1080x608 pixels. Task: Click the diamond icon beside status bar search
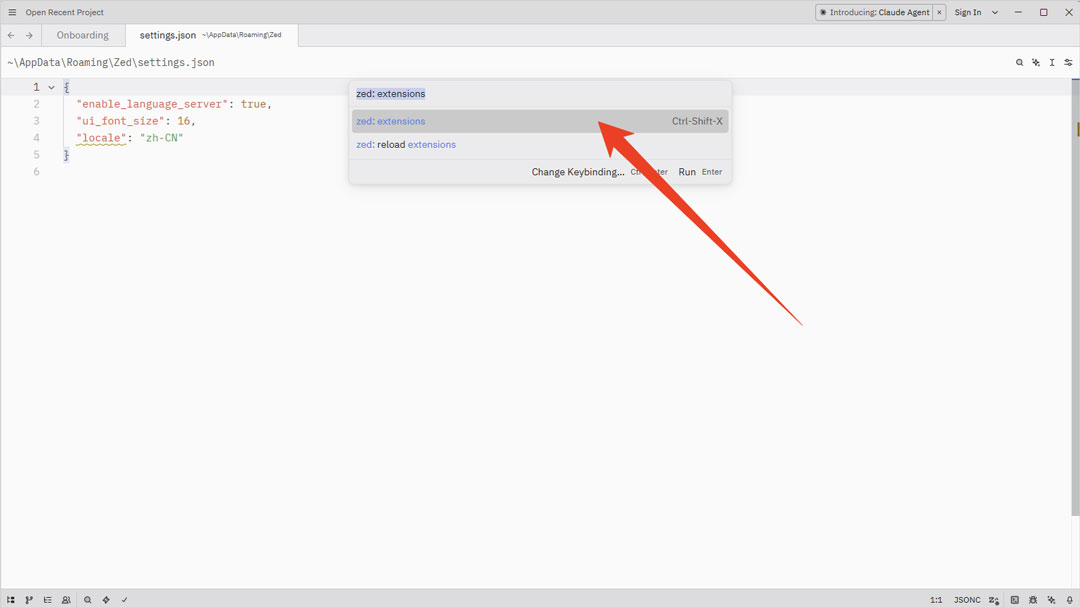pos(106,600)
